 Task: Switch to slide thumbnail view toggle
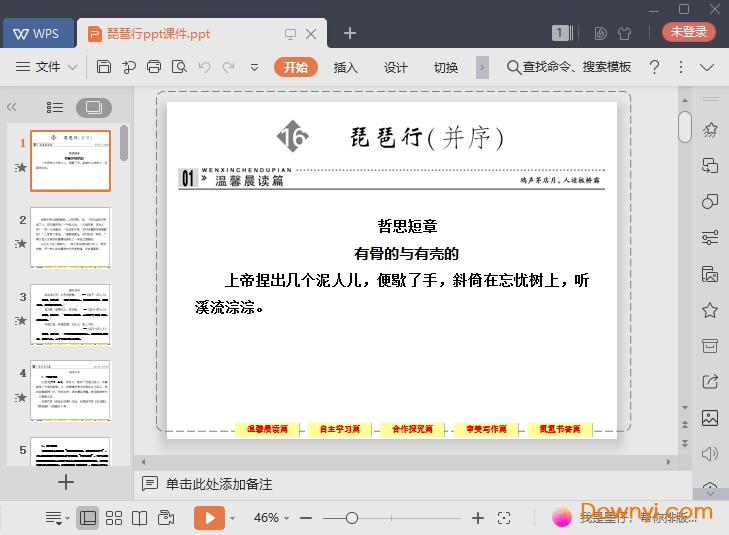[93, 108]
